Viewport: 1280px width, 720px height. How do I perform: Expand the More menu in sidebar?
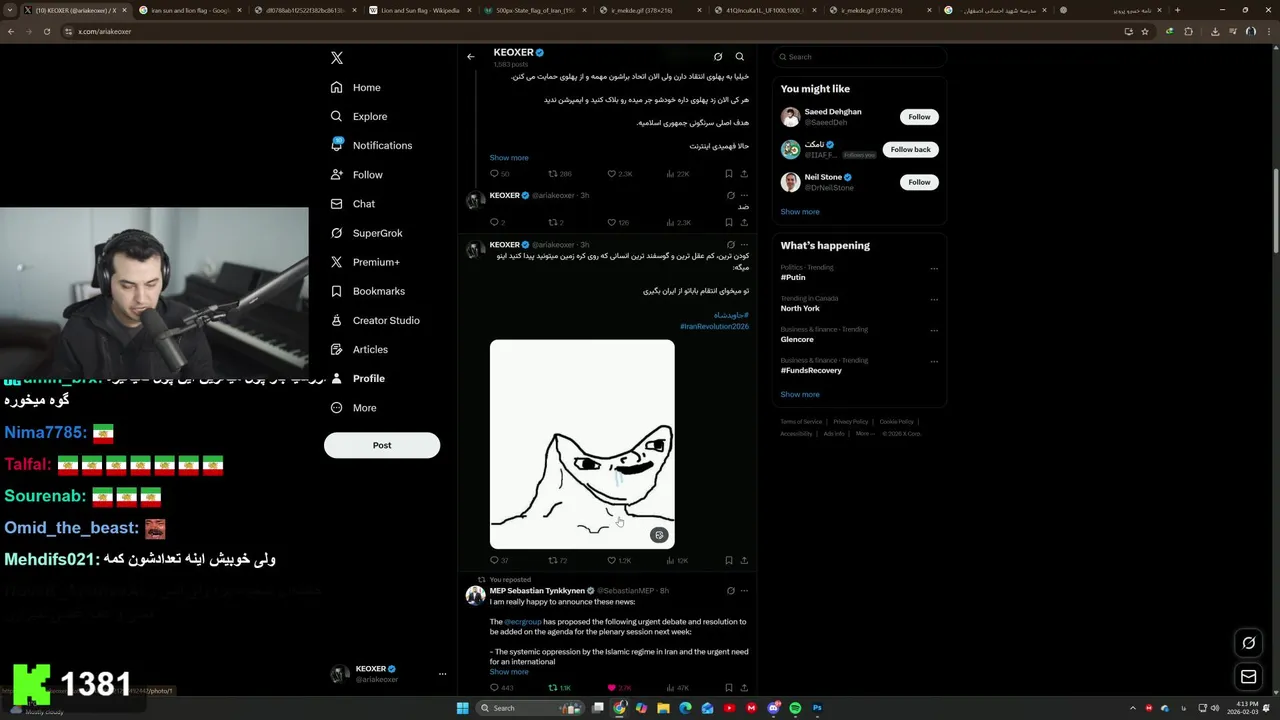pyautogui.click(x=353, y=407)
